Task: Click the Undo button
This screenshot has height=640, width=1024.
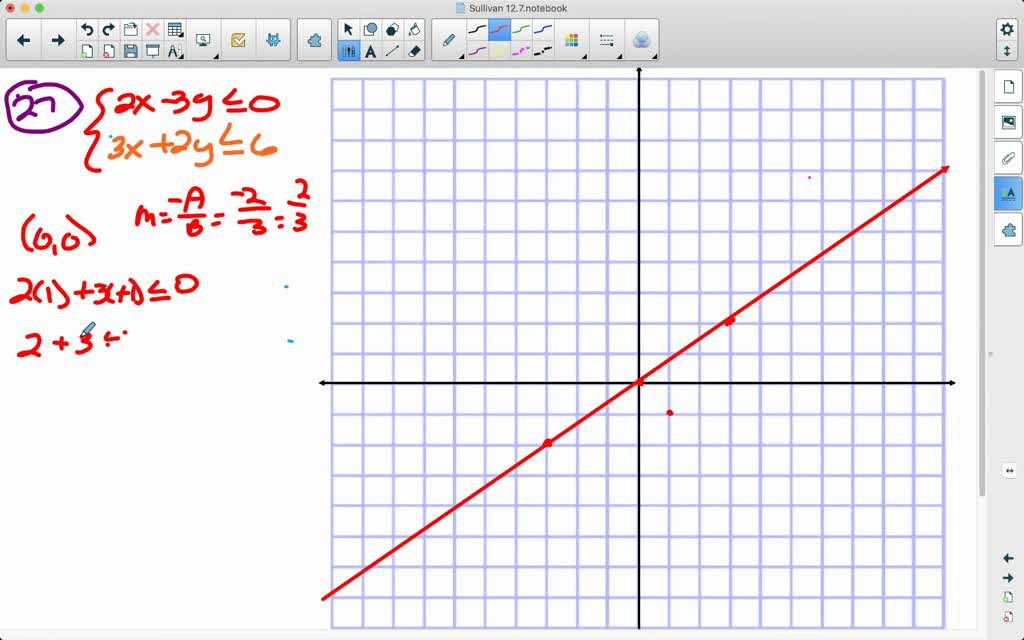Action: pos(88,28)
